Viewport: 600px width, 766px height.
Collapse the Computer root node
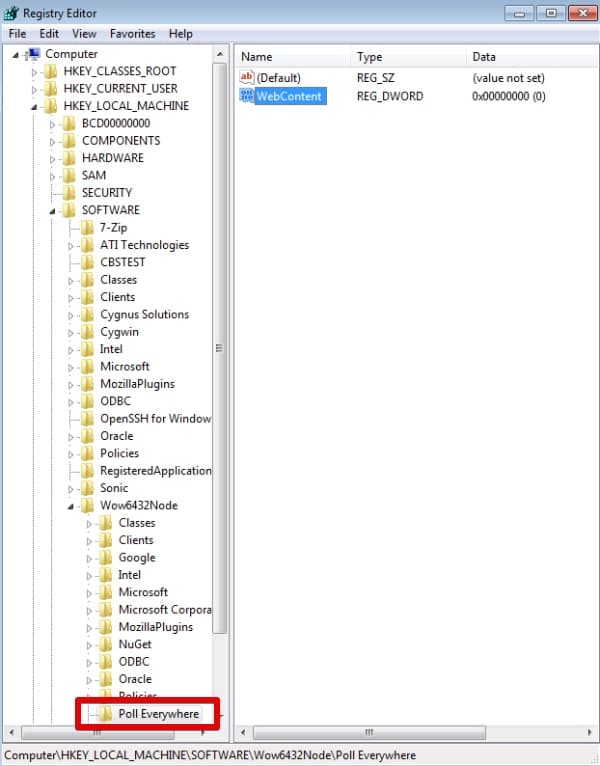coord(16,55)
